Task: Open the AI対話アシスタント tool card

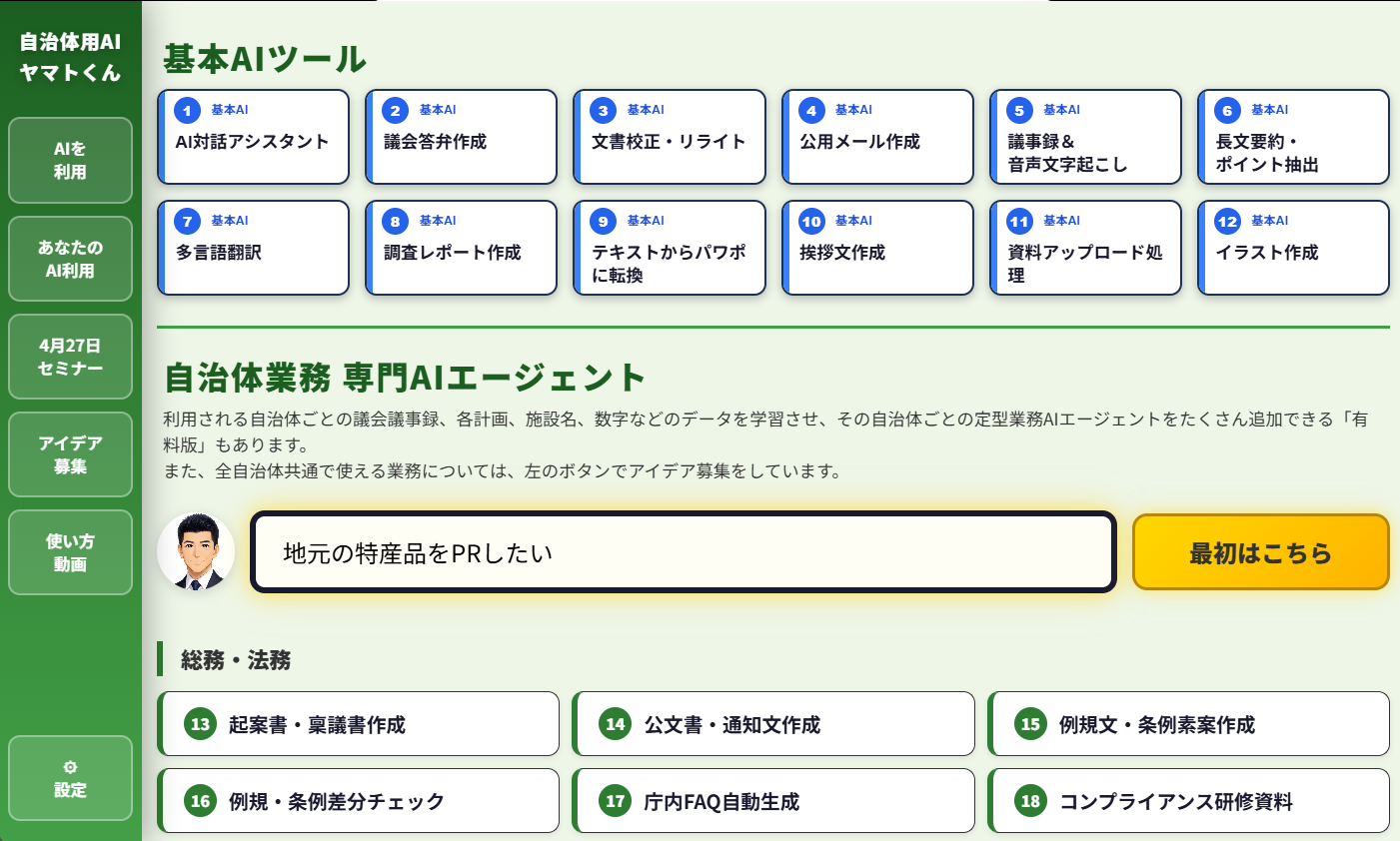Action: (253, 138)
